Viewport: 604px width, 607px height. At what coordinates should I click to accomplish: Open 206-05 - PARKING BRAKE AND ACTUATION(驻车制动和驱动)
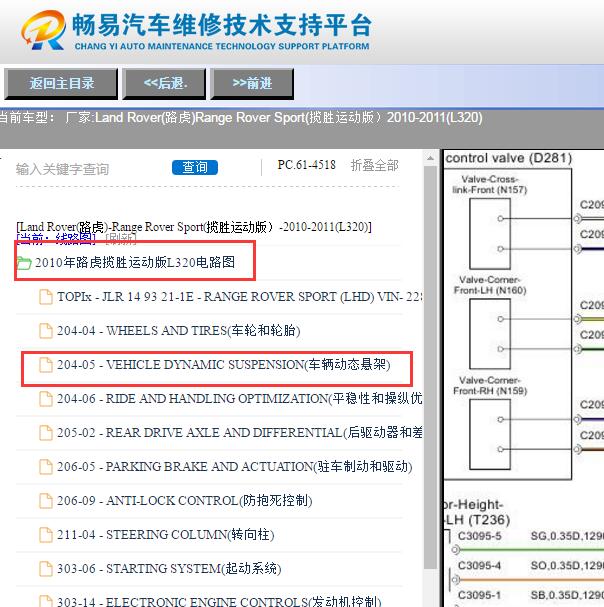234,466
